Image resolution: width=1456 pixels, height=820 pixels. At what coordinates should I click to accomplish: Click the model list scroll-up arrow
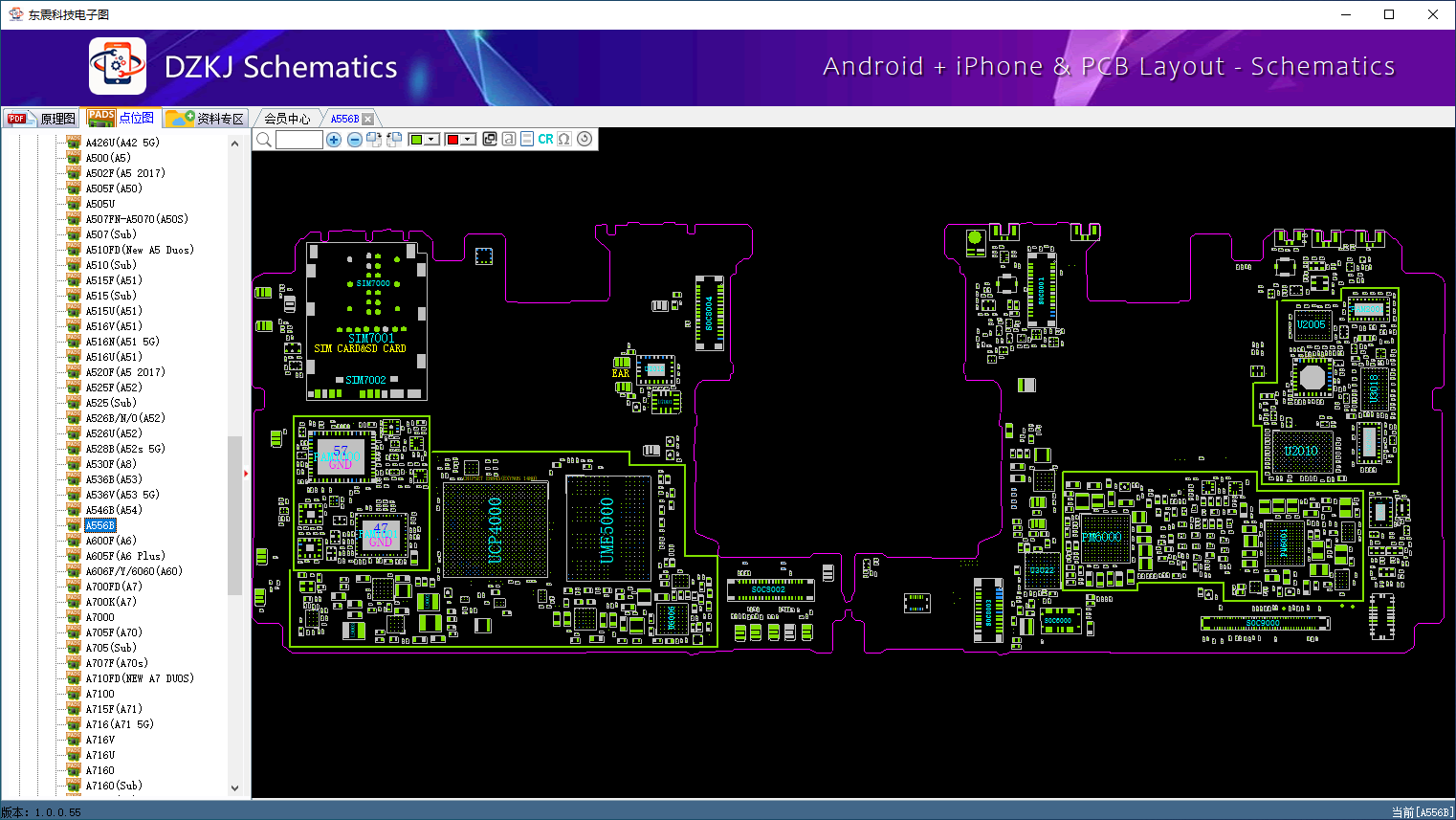[x=234, y=144]
